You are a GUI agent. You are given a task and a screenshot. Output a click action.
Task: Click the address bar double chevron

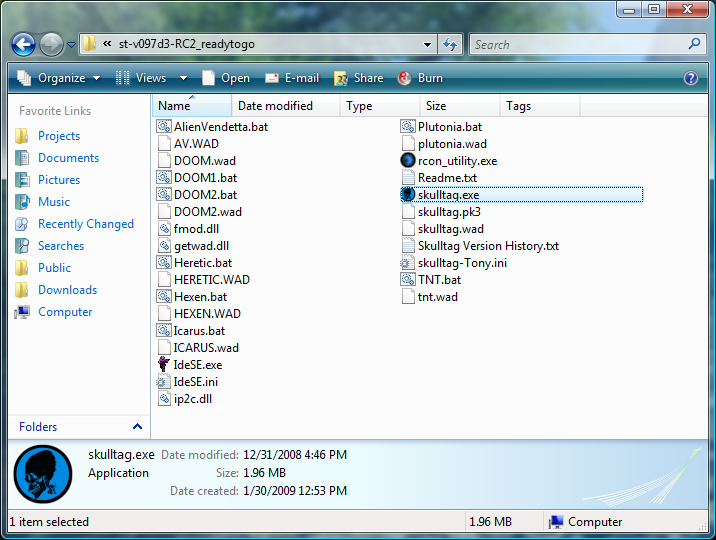(x=107, y=44)
